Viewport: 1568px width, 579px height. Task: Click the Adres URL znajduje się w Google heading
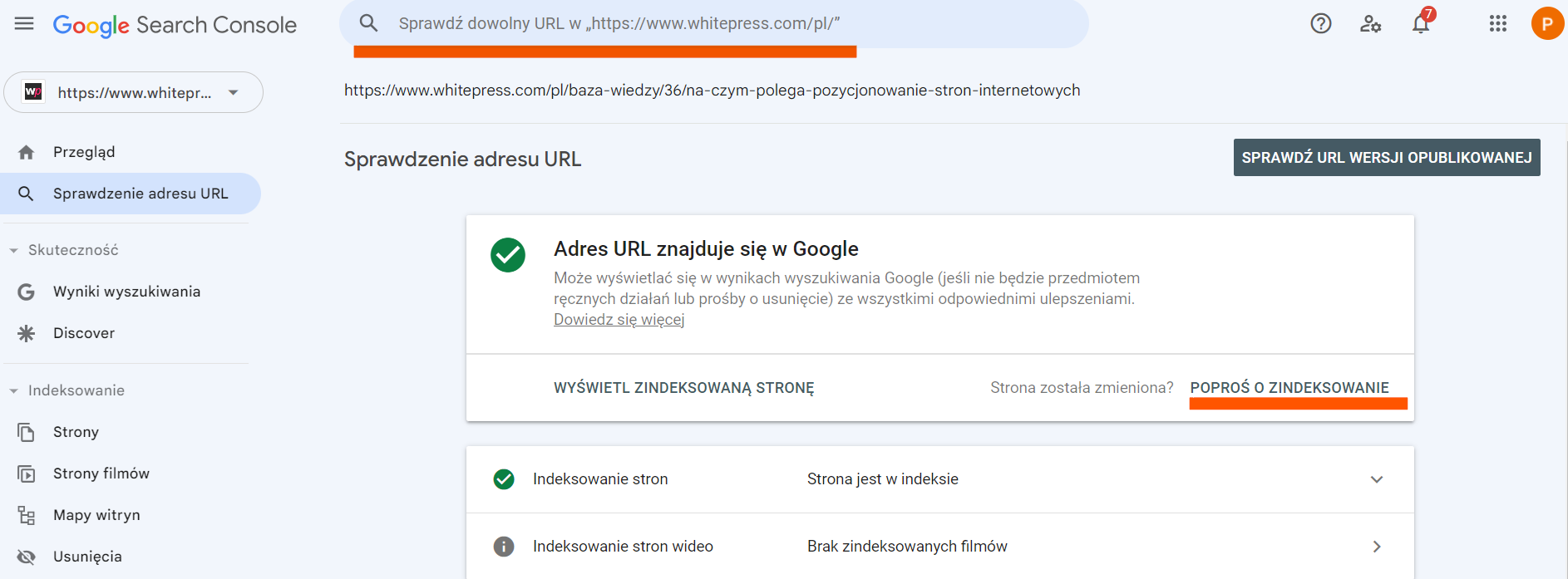coord(706,248)
